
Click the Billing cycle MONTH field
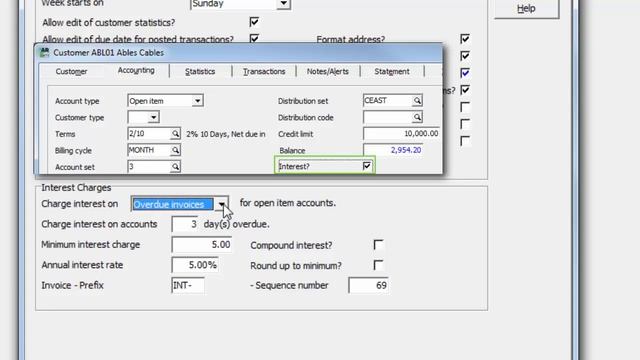[149, 150]
